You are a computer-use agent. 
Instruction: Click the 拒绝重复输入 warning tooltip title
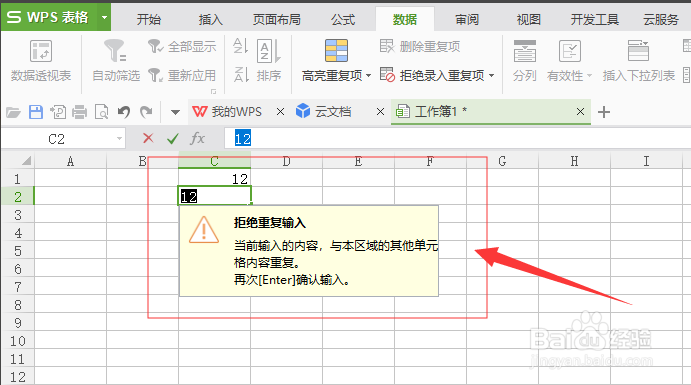pyautogui.click(x=270, y=223)
